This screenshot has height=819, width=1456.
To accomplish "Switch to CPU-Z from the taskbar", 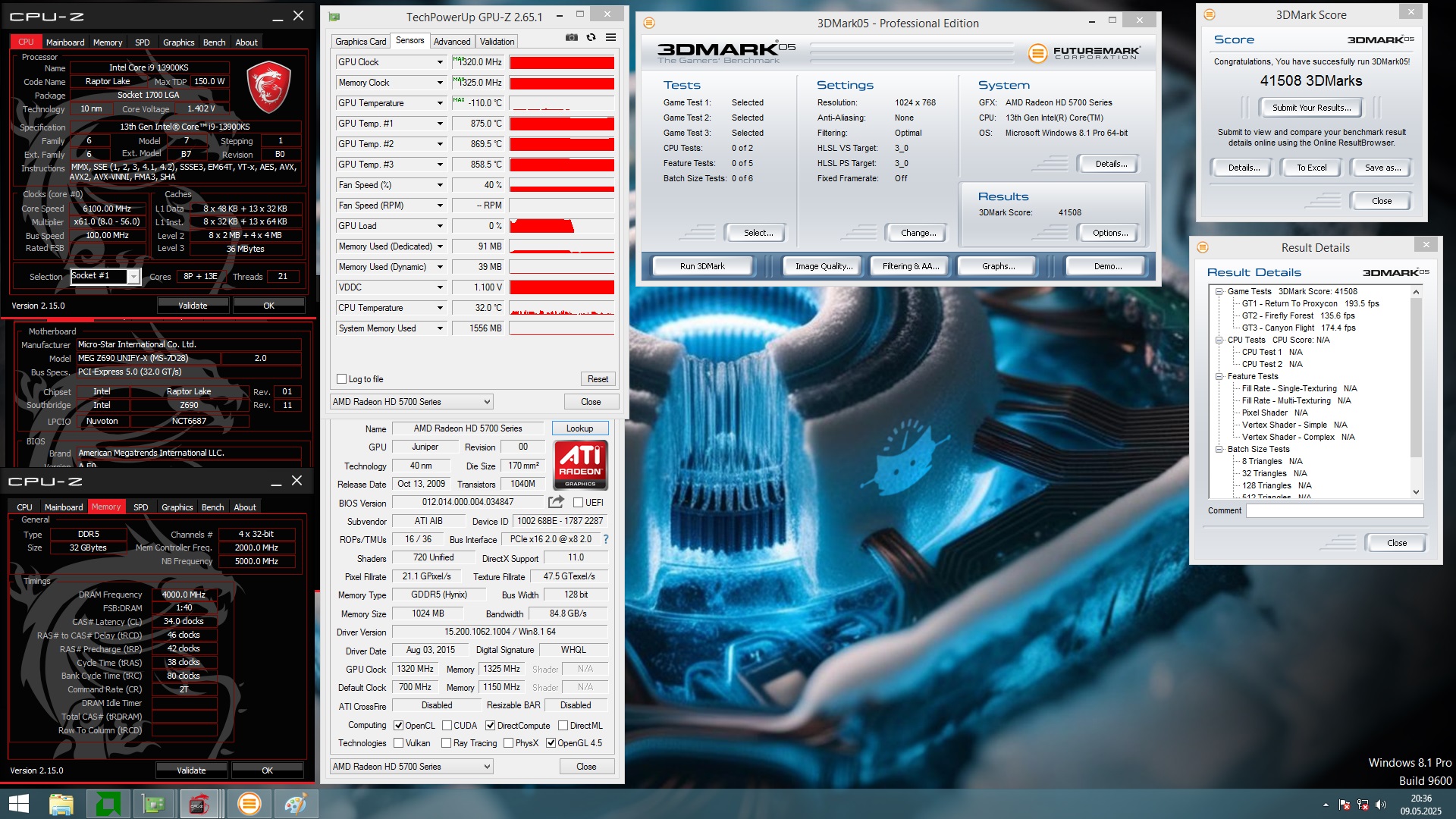I will [x=200, y=804].
